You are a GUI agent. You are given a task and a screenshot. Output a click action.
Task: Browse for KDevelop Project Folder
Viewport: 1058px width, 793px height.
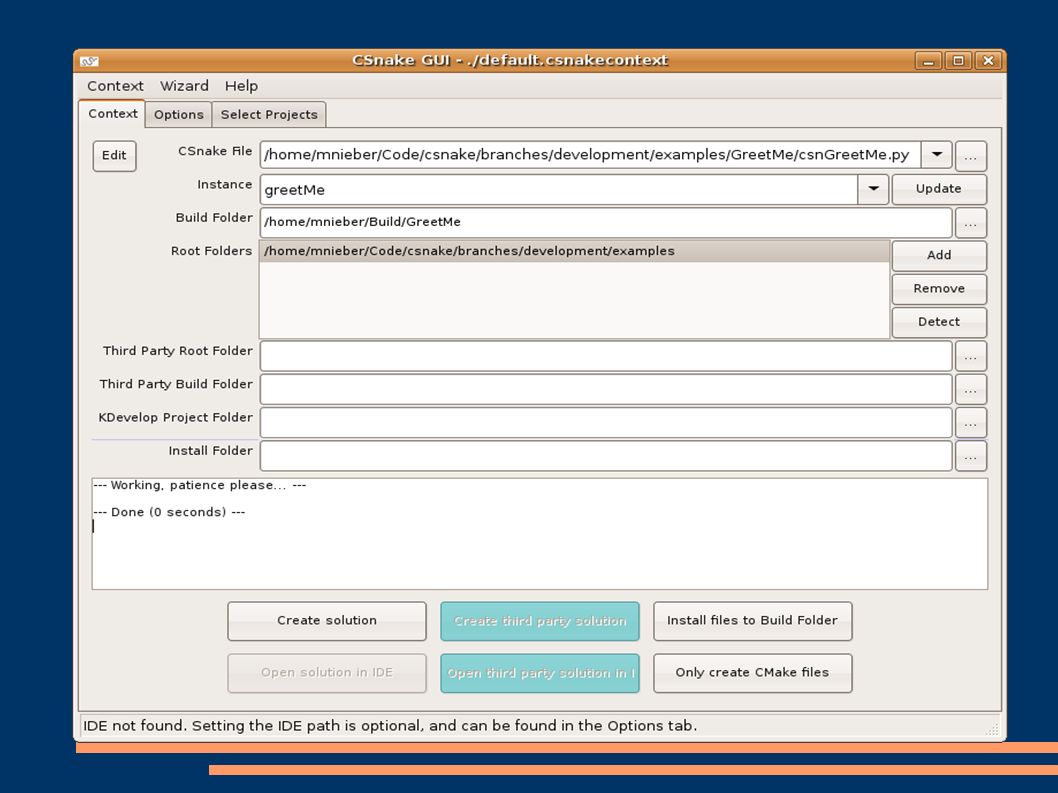coord(970,423)
